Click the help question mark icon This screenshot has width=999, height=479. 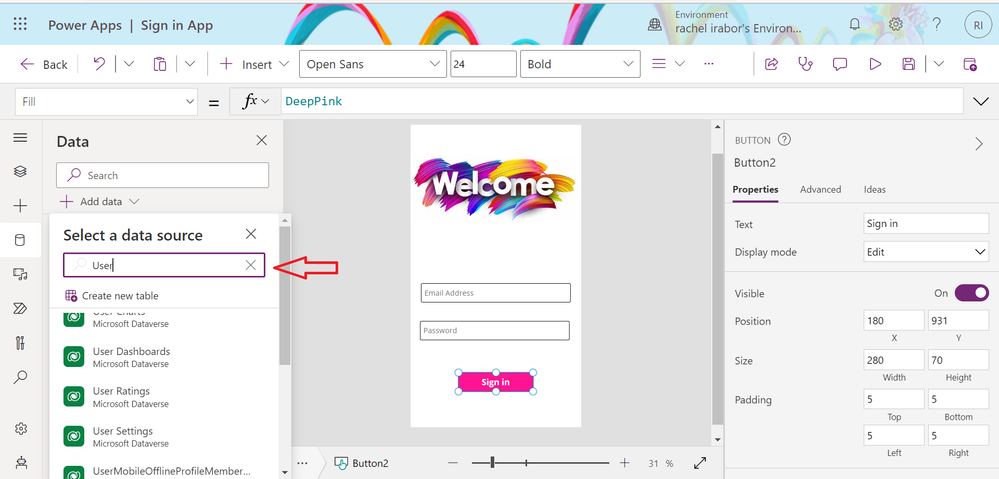(x=937, y=24)
